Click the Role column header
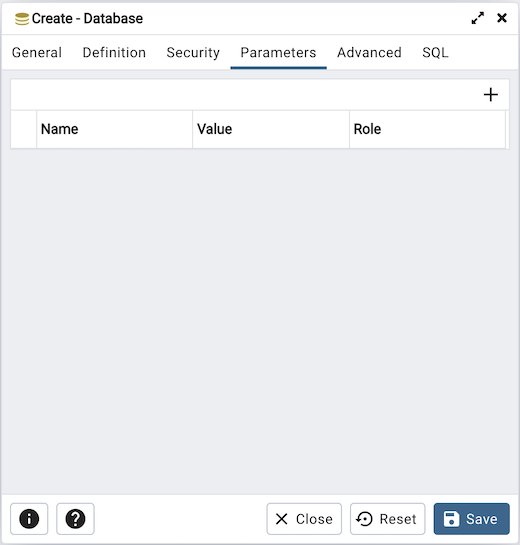520x545 pixels. tap(427, 129)
